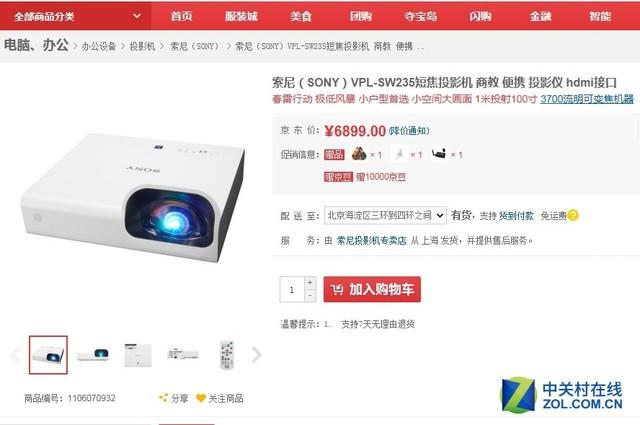Click the second gift item icon

pyautogui.click(x=400, y=154)
